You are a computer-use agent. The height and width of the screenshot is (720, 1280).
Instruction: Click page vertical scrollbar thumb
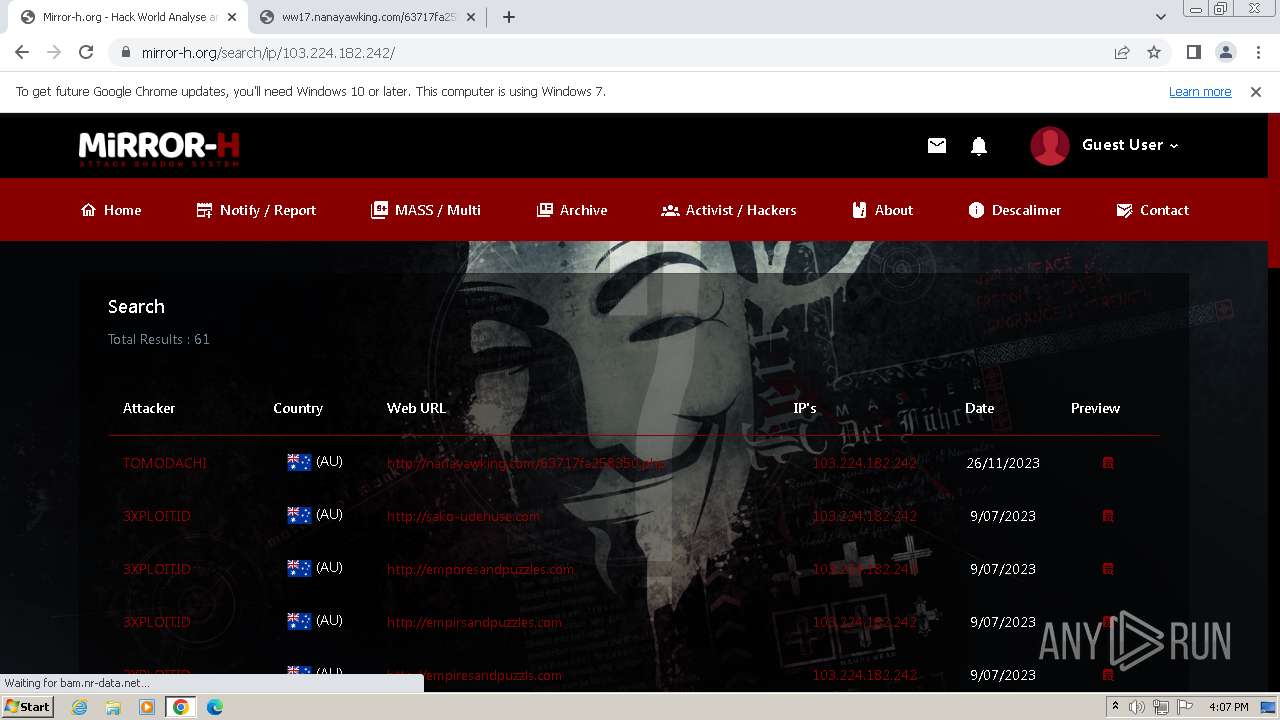click(x=1273, y=190)
